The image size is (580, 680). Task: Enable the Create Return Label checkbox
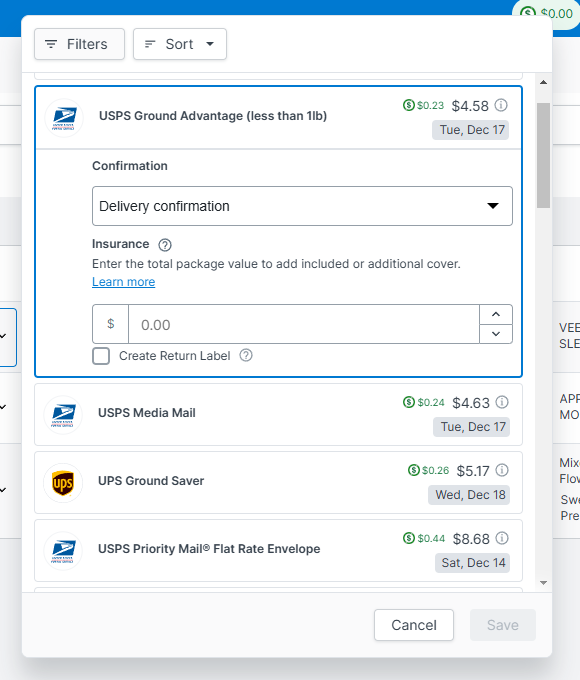[x=101, y=356]
